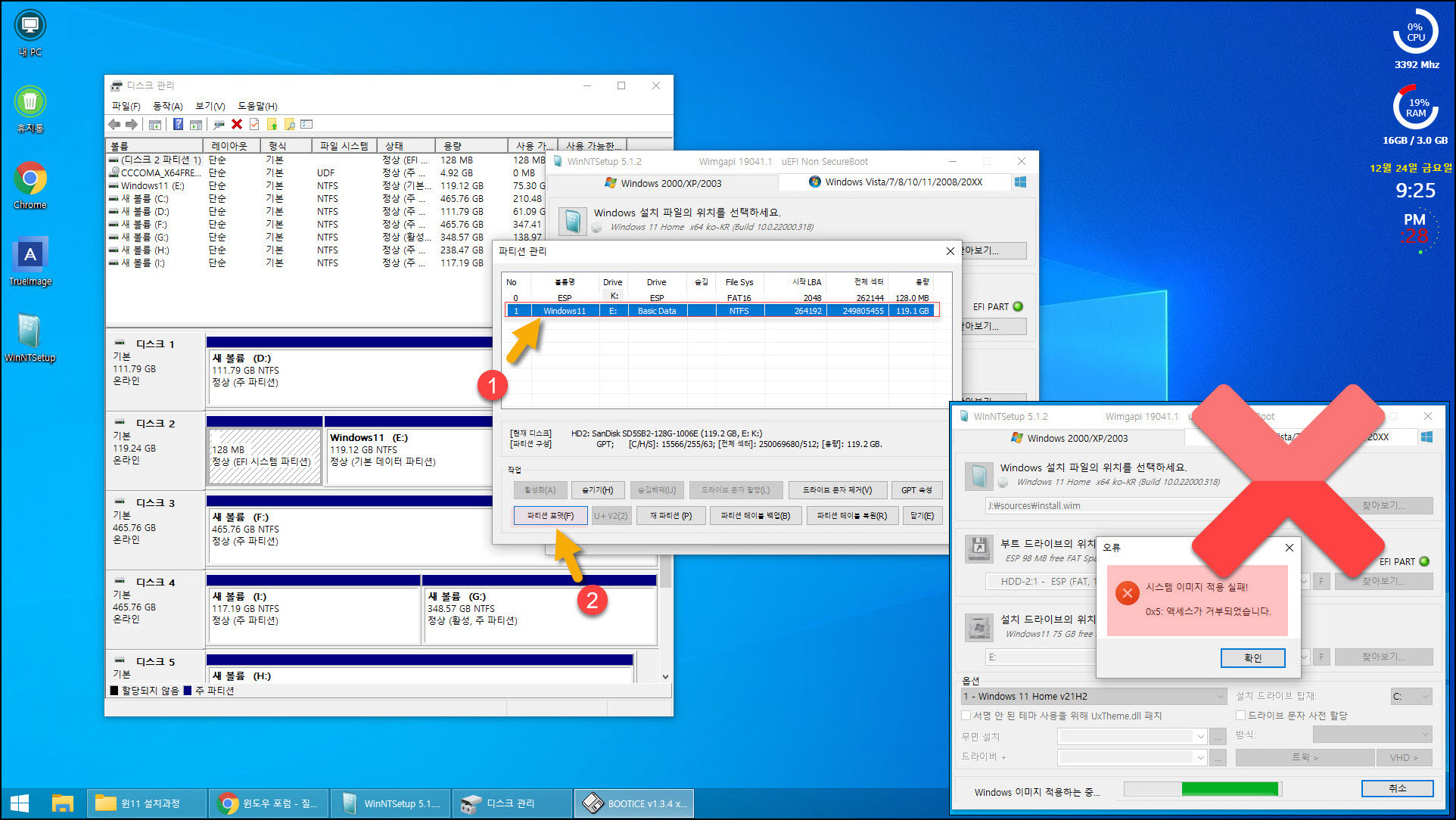Screen dimensions: 1456x820
Task: Select the Windows 2000/XP/2003 tab in rear WinNTSetup
Action: [x=663, y=183]
